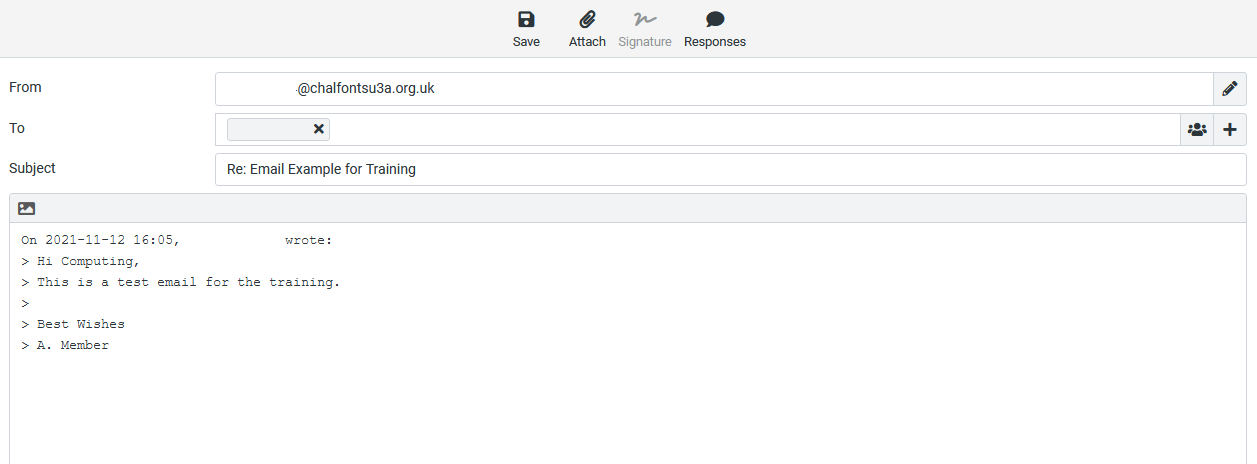Image resolution: width=1257 pixels, height=464 pixels.
Task: Click into the To recipients input area
Action: click(750, 129)
